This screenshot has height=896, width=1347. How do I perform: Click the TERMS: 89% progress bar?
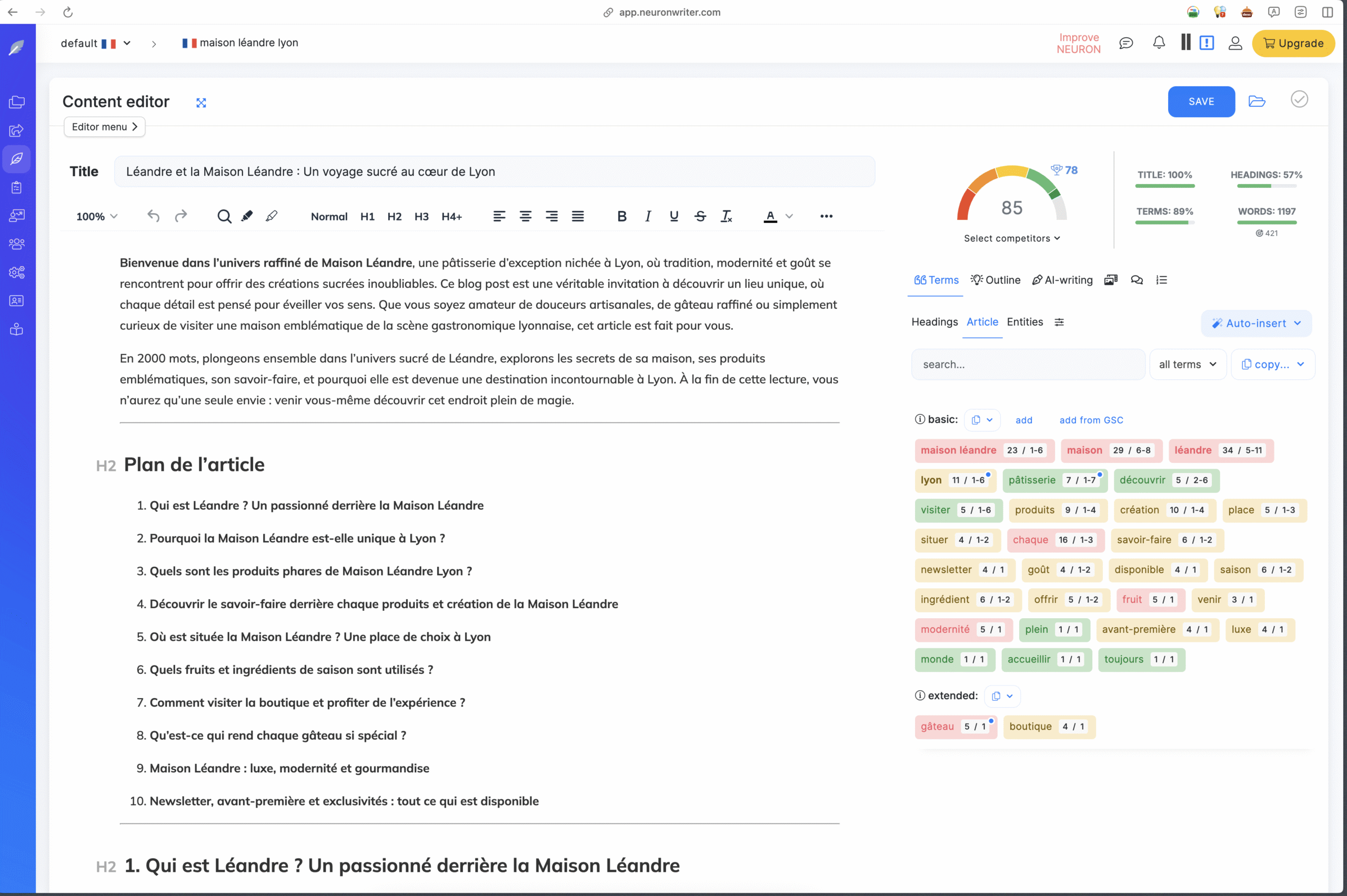(1164, 222)
